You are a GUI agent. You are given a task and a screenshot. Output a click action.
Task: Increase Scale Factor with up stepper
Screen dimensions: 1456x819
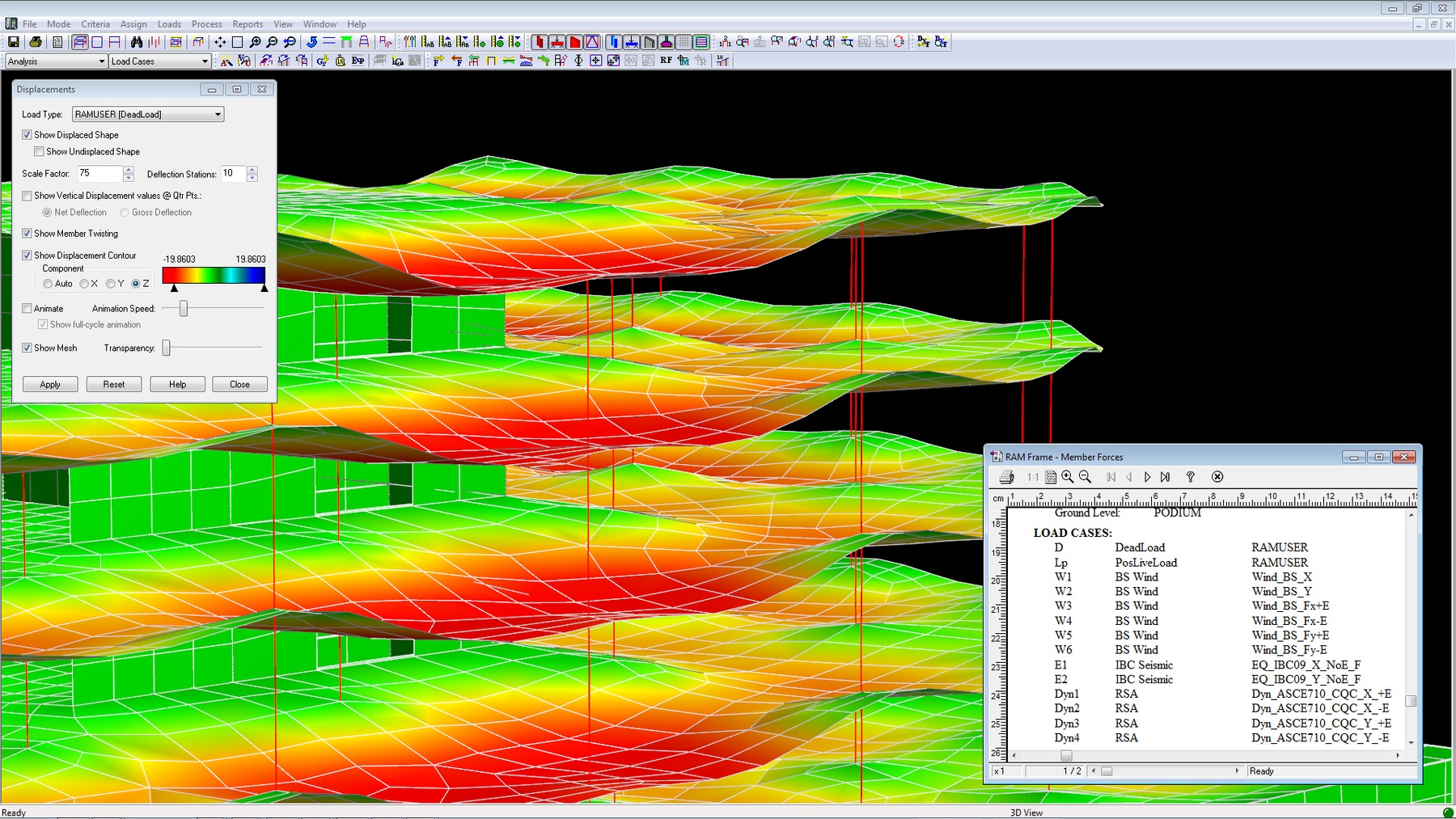(x=129, y=170)
